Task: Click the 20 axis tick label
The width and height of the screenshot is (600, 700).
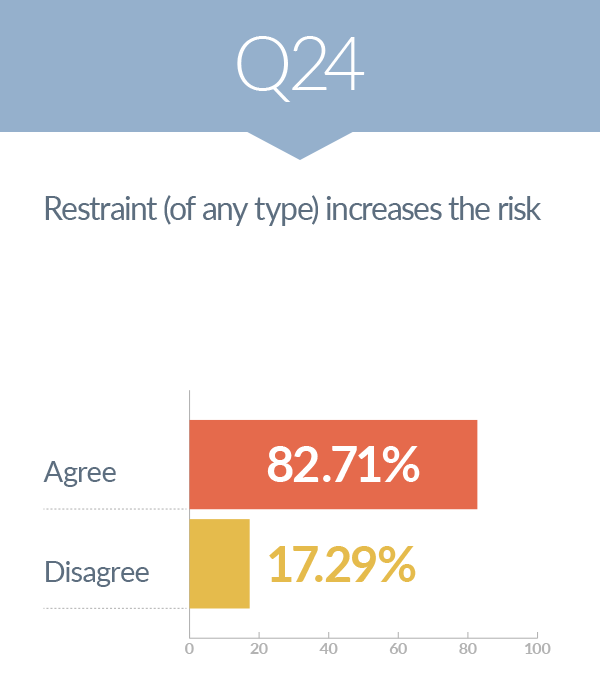Action: coord(259,648)
